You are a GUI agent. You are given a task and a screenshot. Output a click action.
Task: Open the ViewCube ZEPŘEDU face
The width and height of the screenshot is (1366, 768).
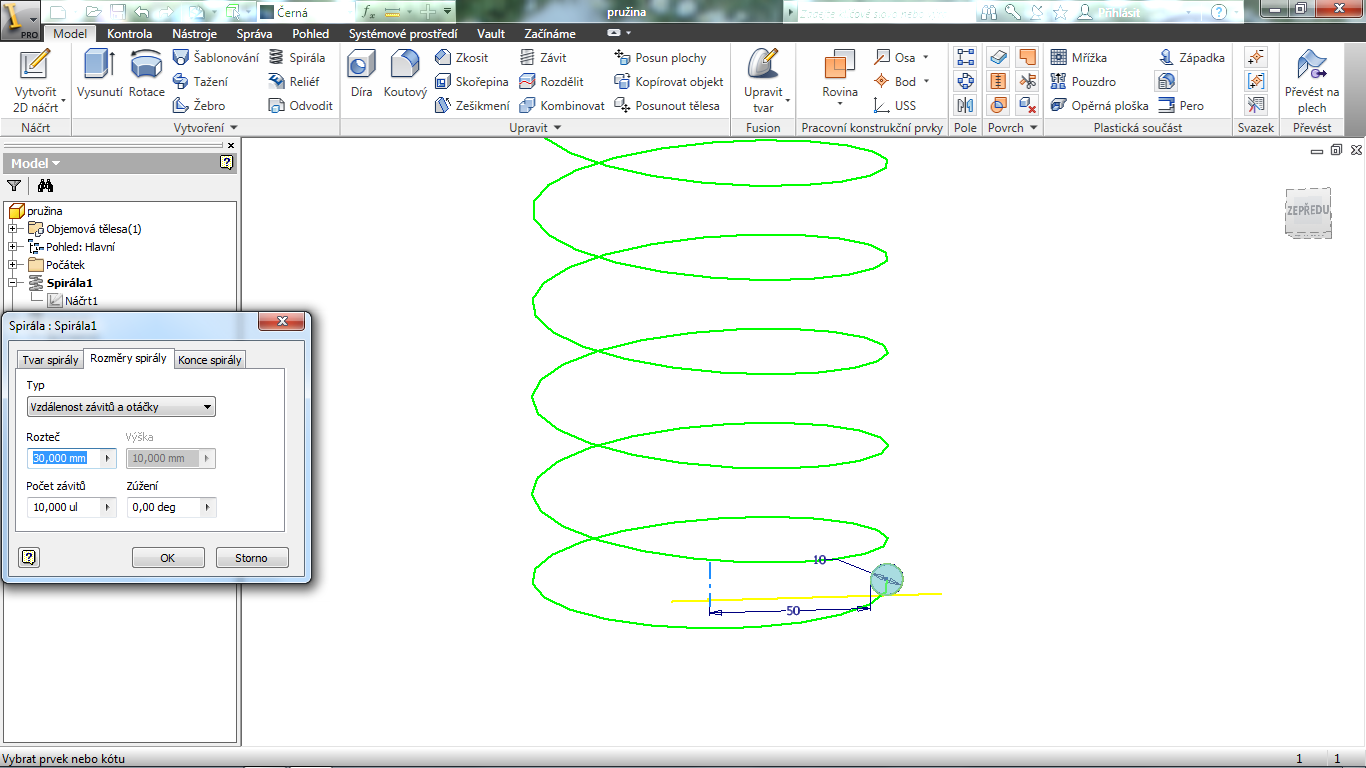1308,211
